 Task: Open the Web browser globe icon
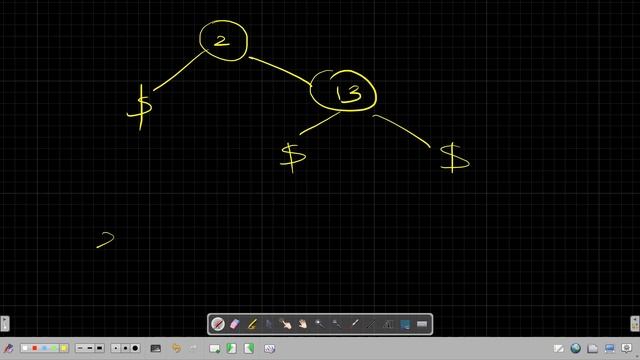coord(576,348)
